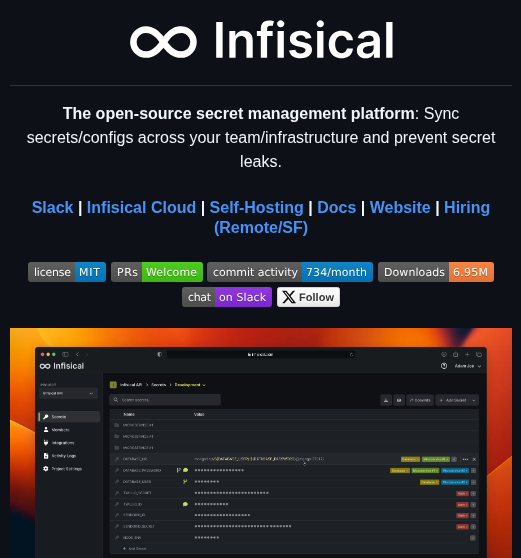Select Secrets key icon in screenshot sidebar
This screenshot has height=558, width=521.
click(x=46, y=417)
